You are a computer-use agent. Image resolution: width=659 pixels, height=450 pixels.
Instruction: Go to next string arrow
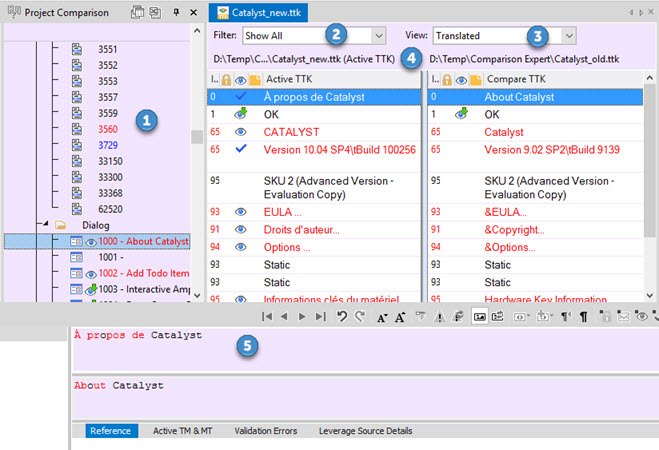point(302,316)
